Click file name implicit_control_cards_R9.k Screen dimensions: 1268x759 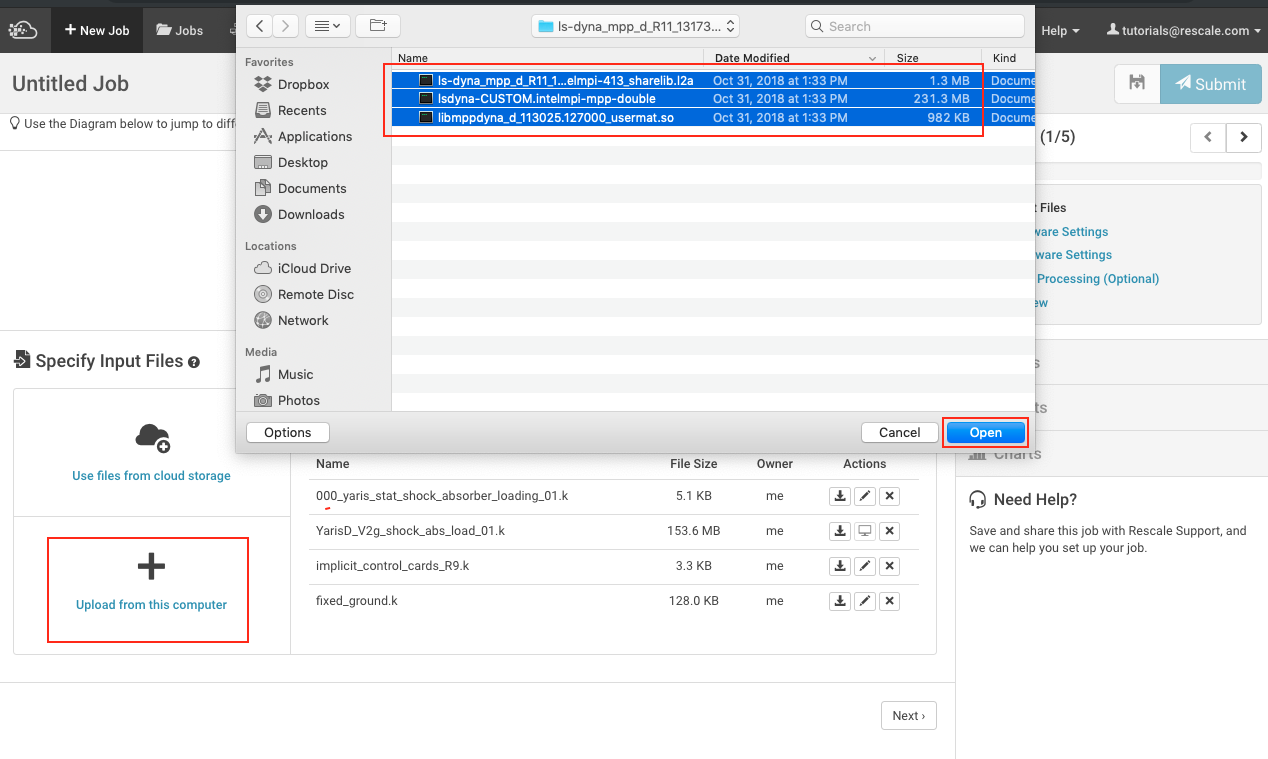click(x=392, y=566)
